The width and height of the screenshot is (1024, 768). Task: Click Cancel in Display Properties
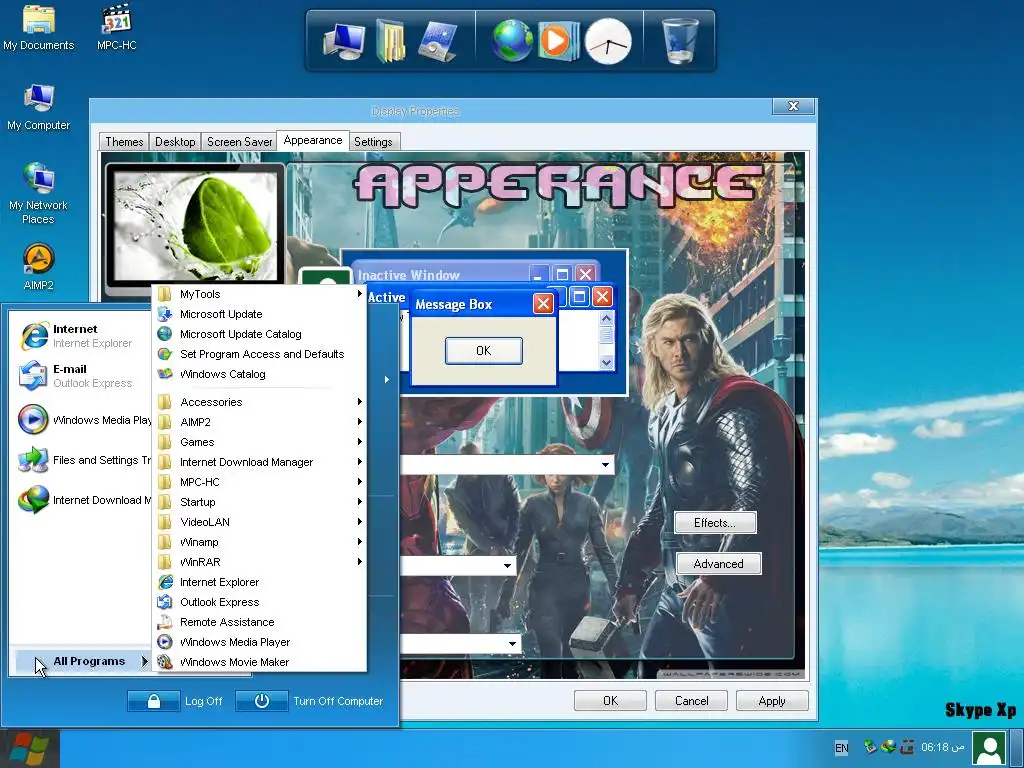pyautogui.click(x=692, y=701)
